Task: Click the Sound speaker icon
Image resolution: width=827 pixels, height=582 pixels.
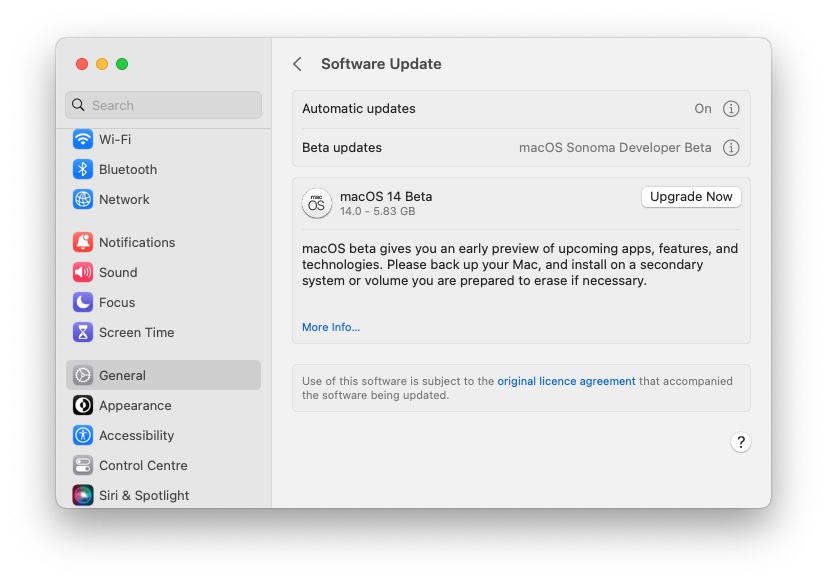Action: click(83, 273)
